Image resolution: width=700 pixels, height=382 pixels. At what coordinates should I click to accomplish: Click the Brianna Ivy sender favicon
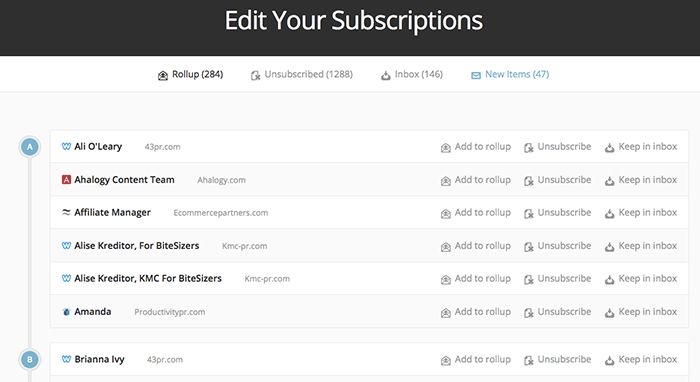point(66,359)
